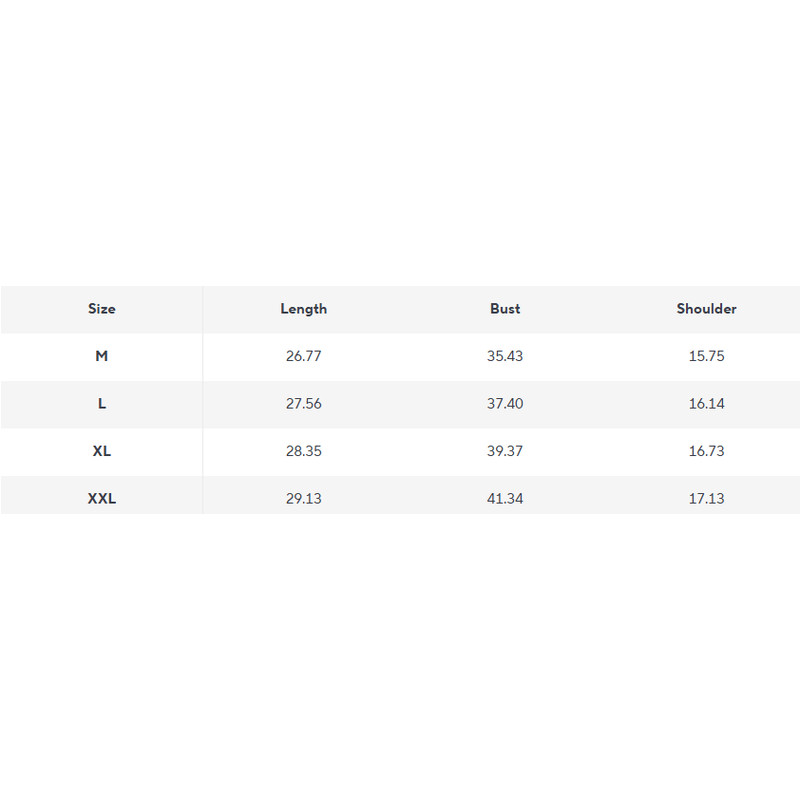Select the Shoulder column header
Screen dimensions: 800x800
coord(706,309)
